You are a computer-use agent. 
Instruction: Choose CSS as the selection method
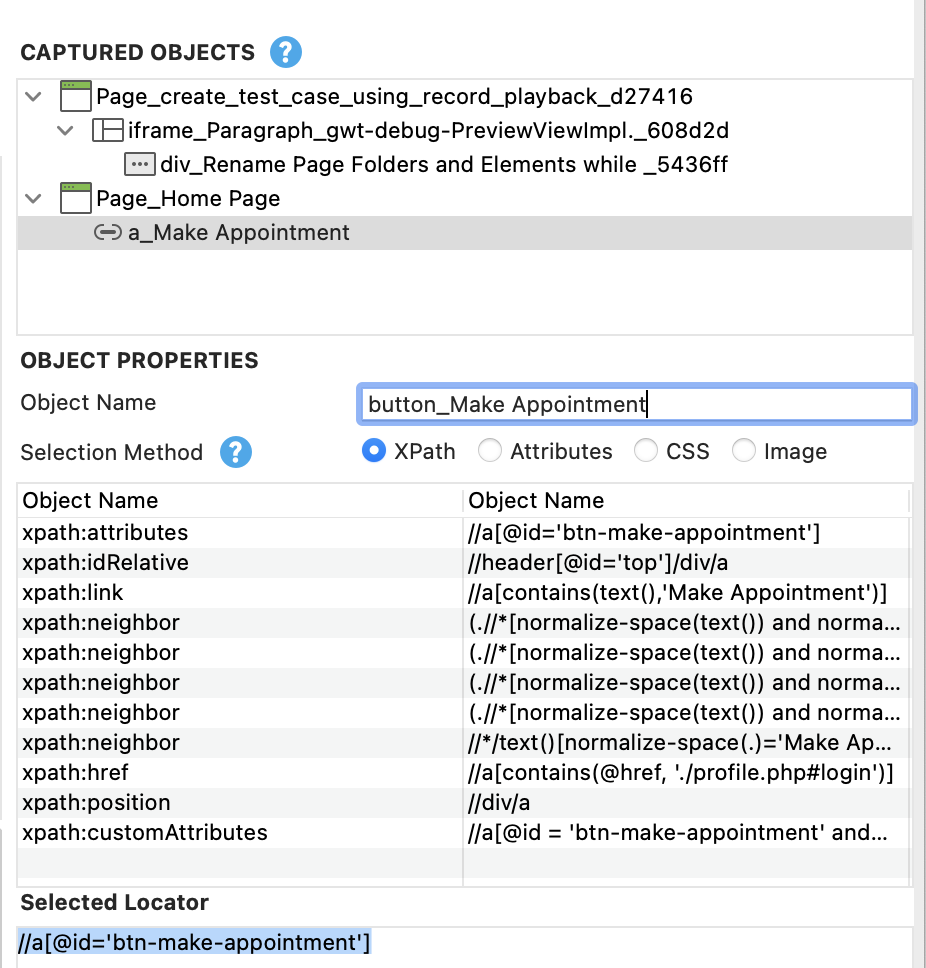tap(646, 451)
